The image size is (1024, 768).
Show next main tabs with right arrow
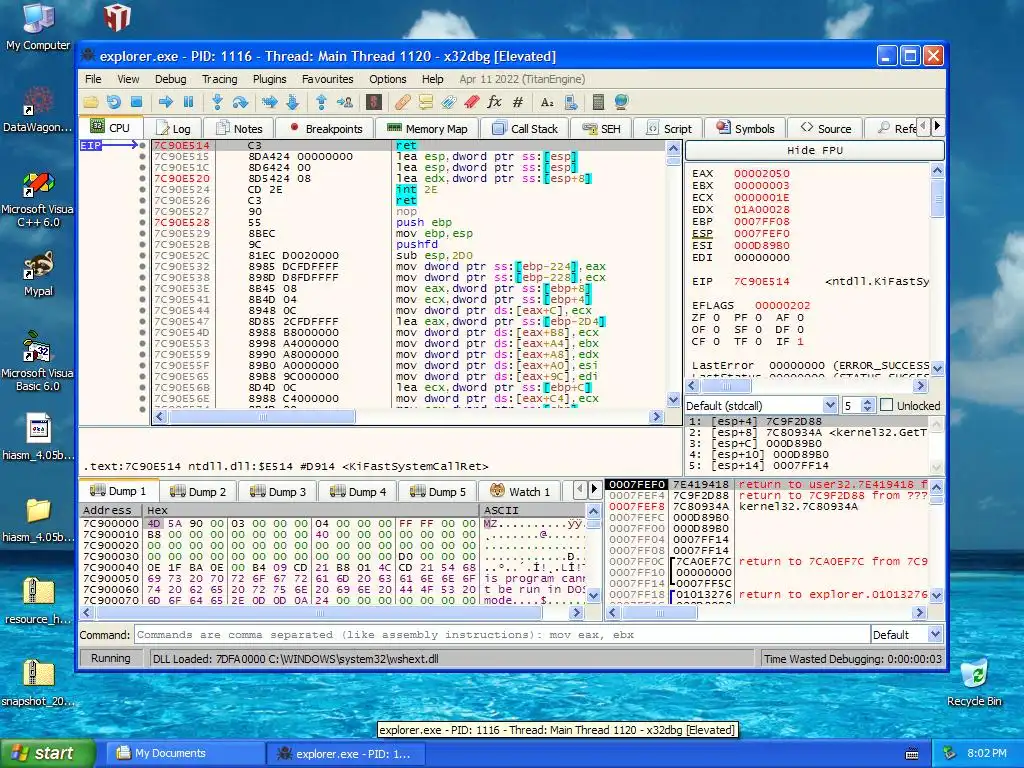937,126
